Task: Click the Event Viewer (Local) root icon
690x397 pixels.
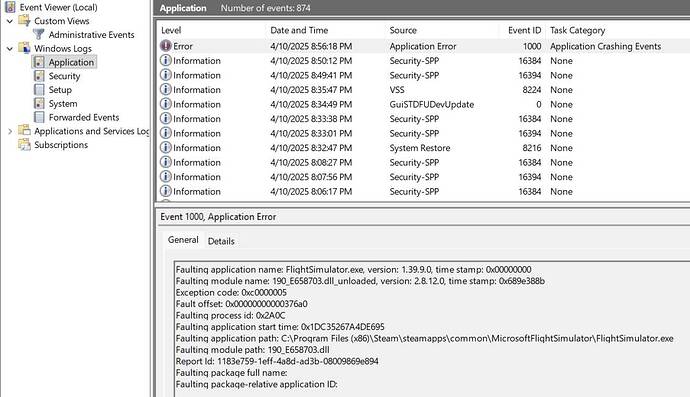Action: pyautogui.click(x=10, y=7)
